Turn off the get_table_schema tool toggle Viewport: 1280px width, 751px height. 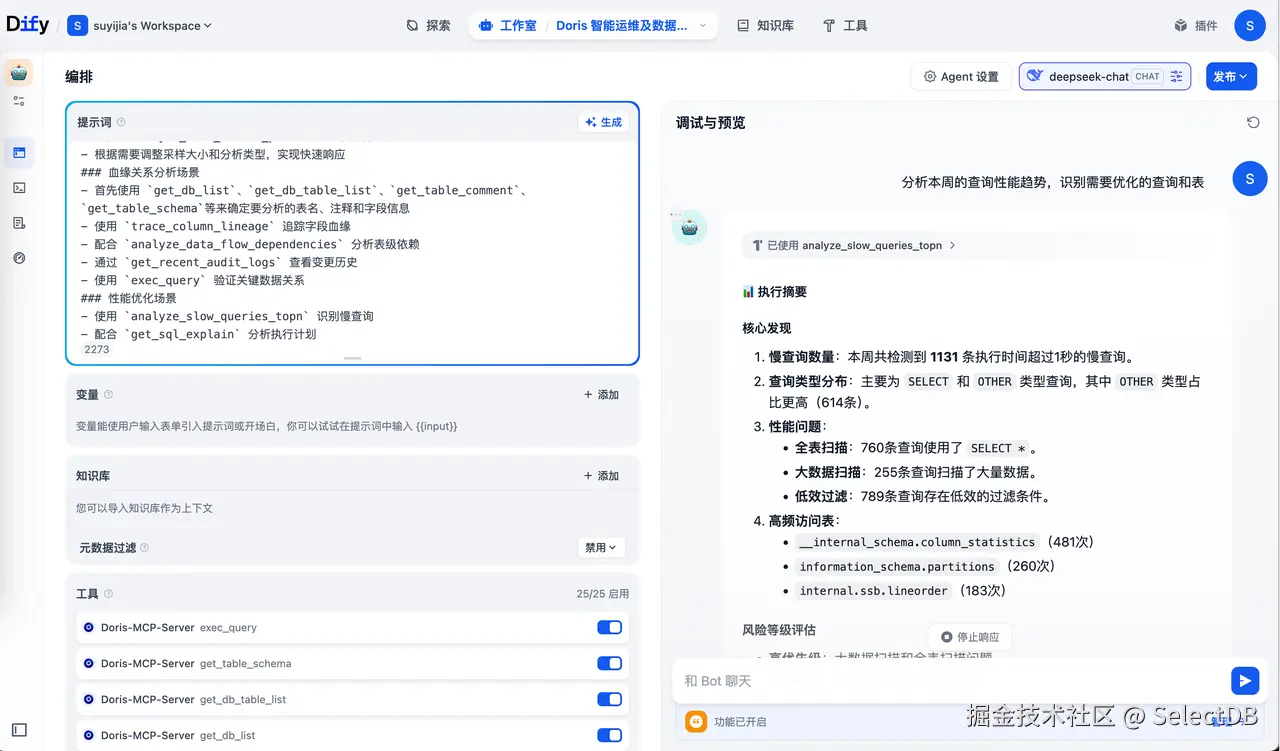pyautogui.click(x=609, y=663)
